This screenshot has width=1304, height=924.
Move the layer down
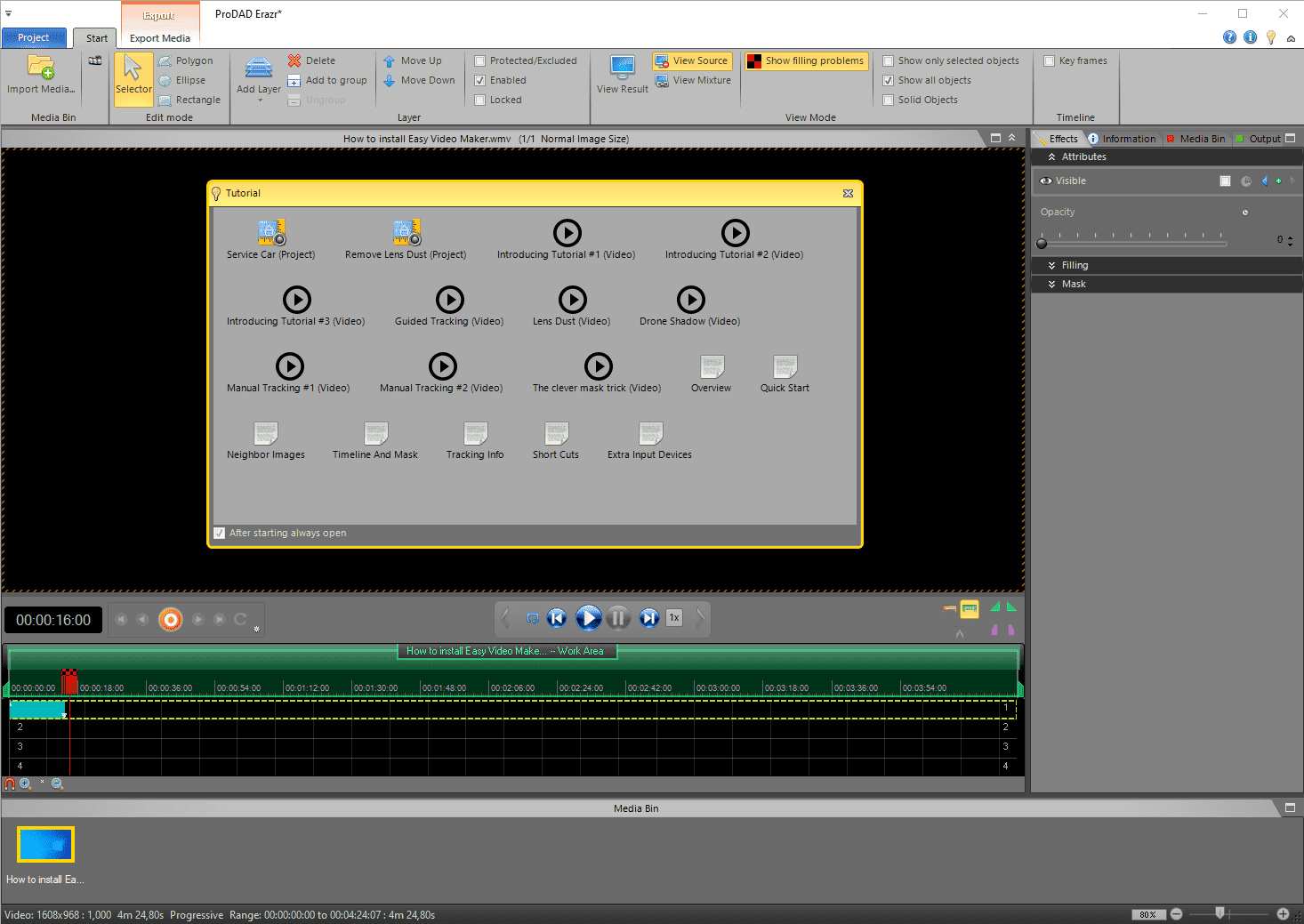click(419, 80)
